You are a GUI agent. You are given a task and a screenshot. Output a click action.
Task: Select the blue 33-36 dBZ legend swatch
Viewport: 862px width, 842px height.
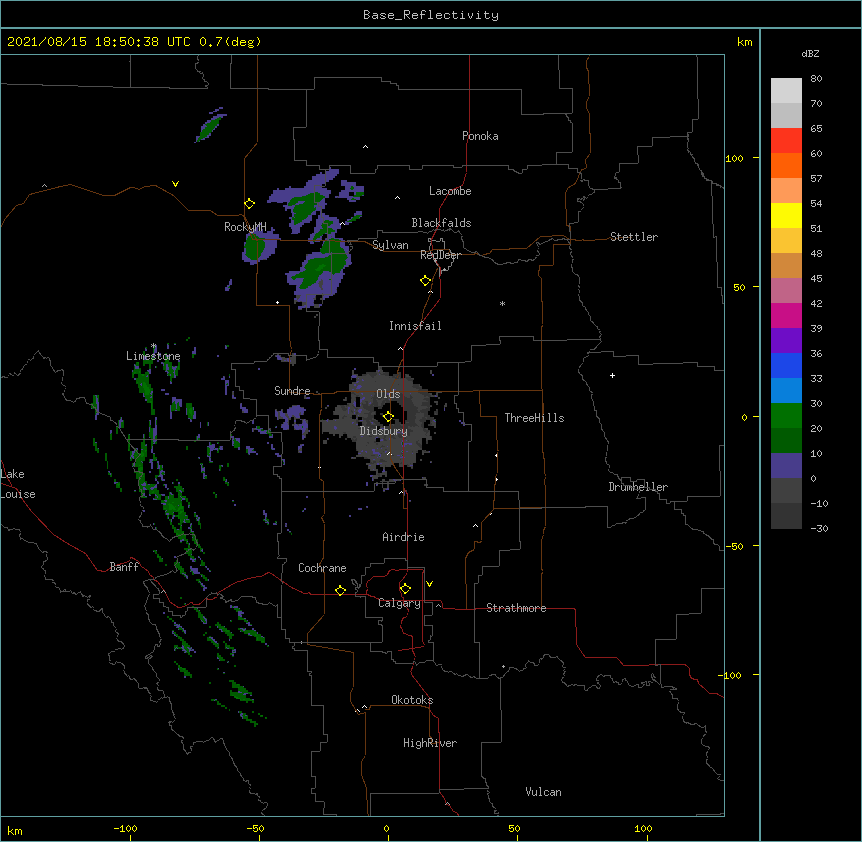pos(786,366)
